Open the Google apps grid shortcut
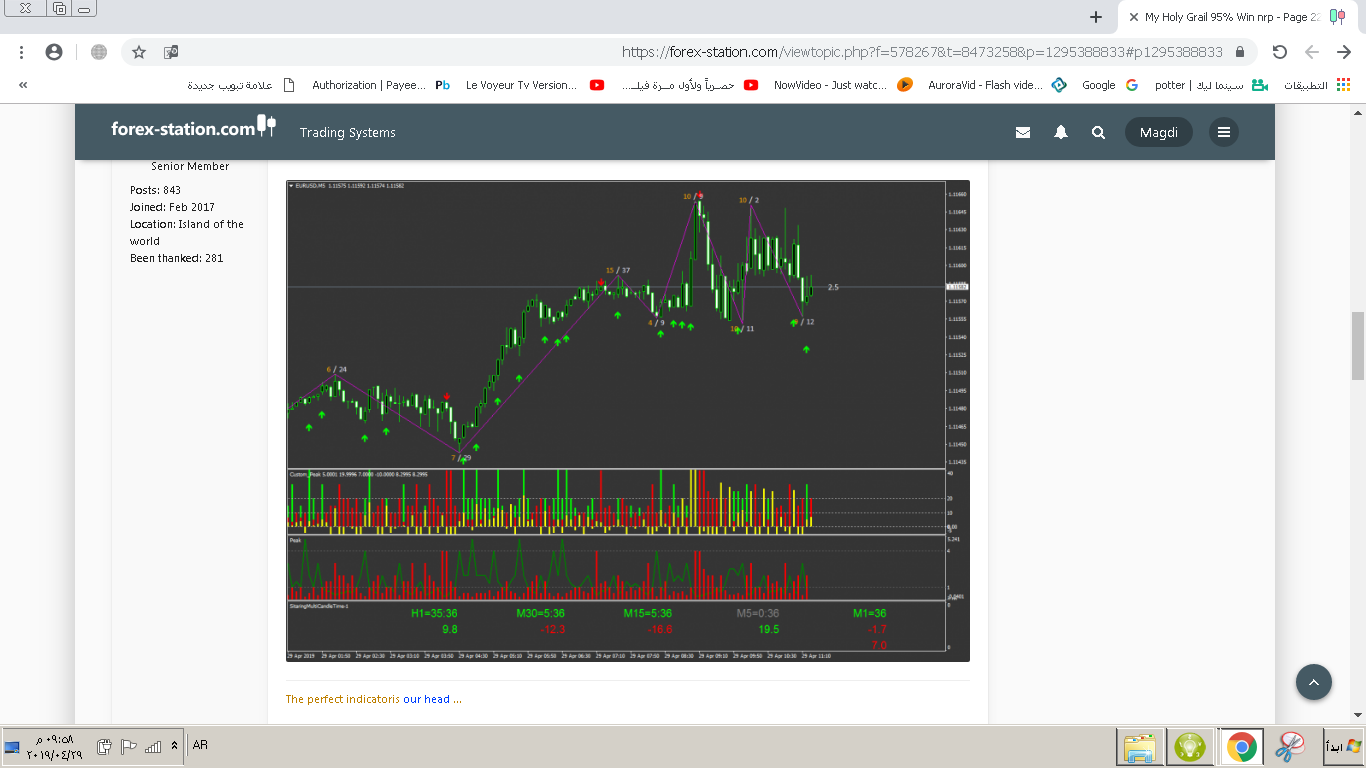Image resolution: width=1366 pixels, height=768 pixels. pyautogui.click(x=1342, y=85)
